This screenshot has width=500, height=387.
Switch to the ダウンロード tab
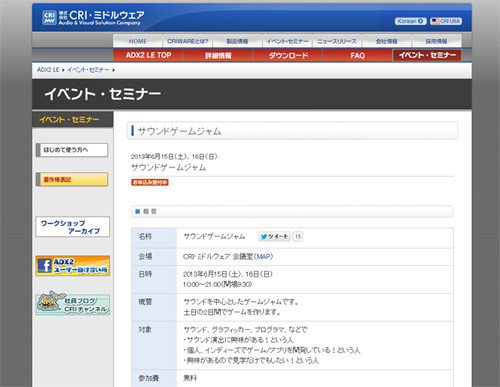point(288,55)
